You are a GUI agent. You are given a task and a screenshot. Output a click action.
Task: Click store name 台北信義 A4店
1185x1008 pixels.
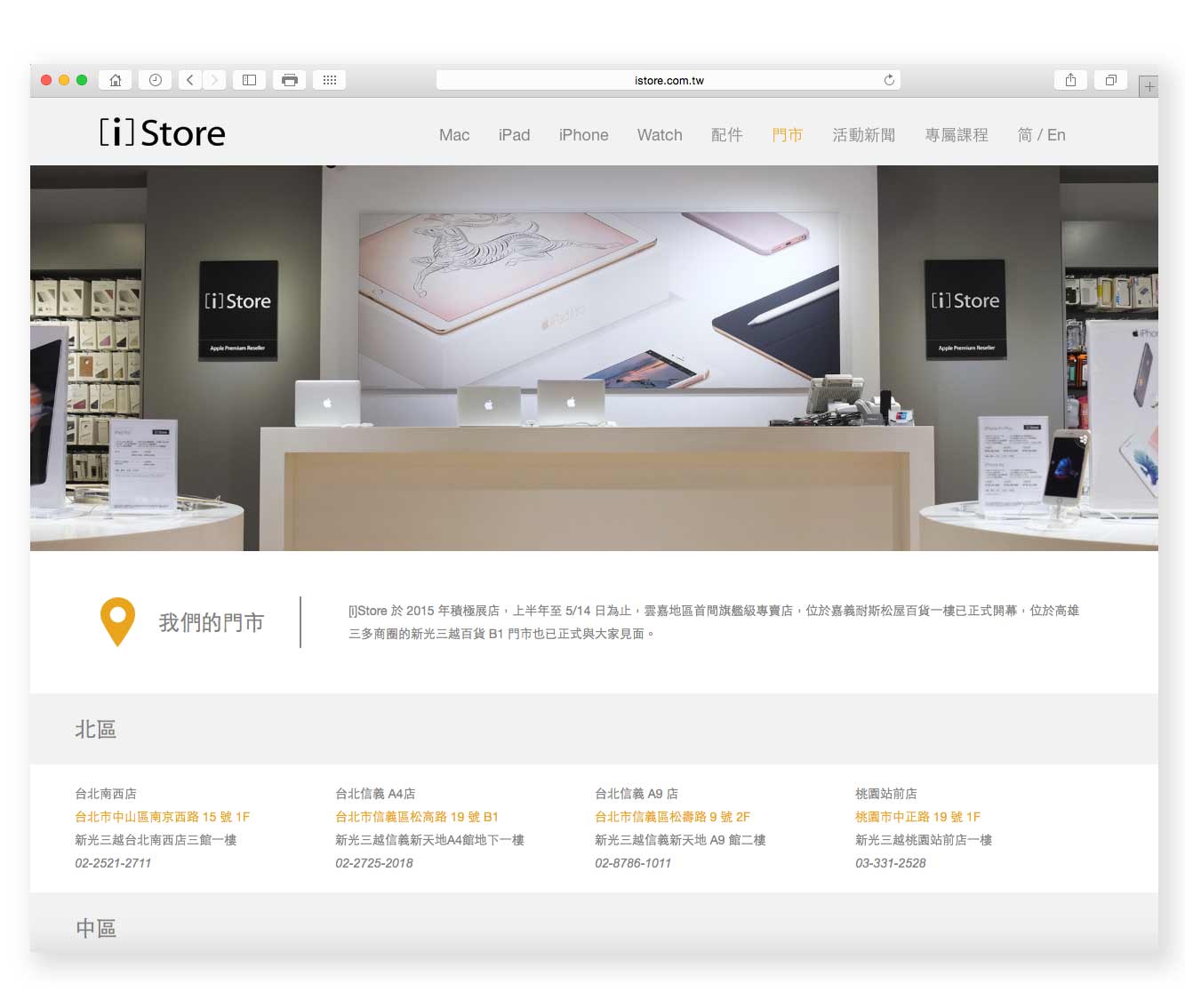[x=375, y=793]
